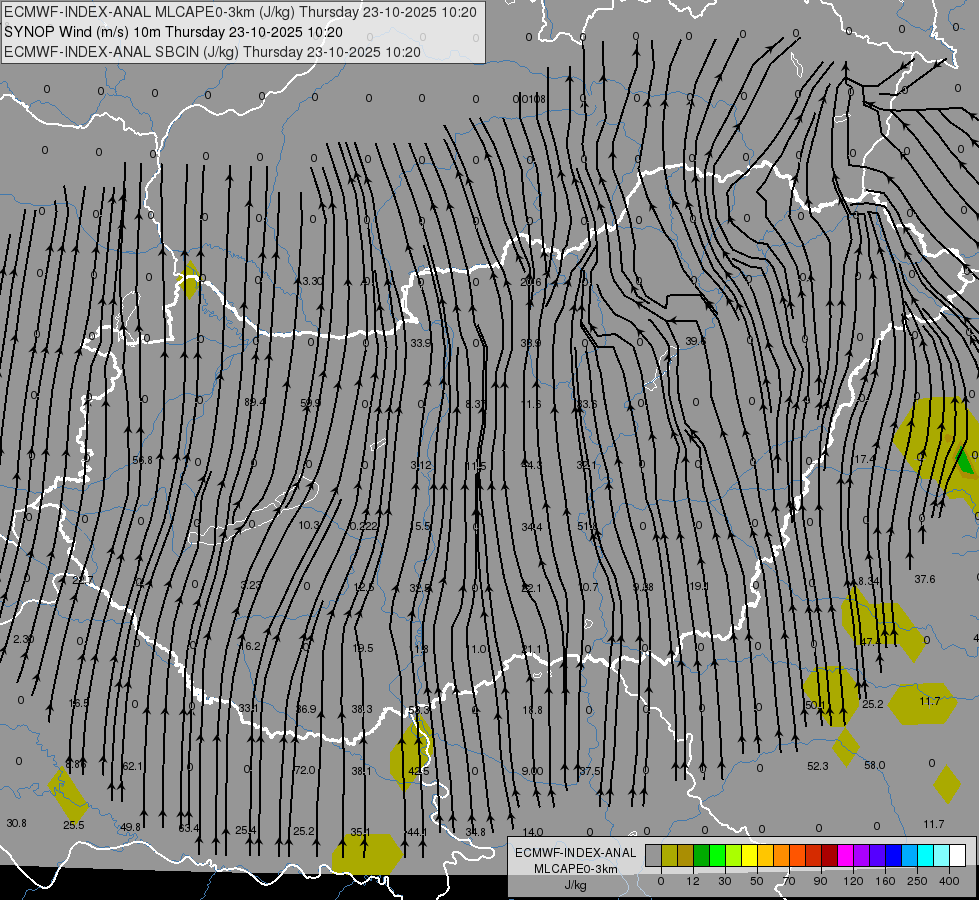
Task: Select the bright green legend swatch
Action: pos(718,855)
